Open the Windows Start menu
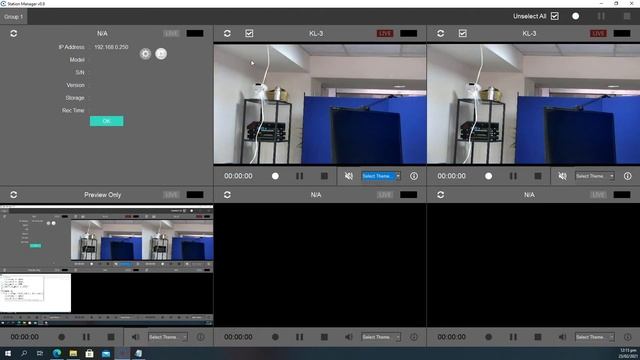Image resolution: width=640 pixels, height=360 pixels. 8,353
